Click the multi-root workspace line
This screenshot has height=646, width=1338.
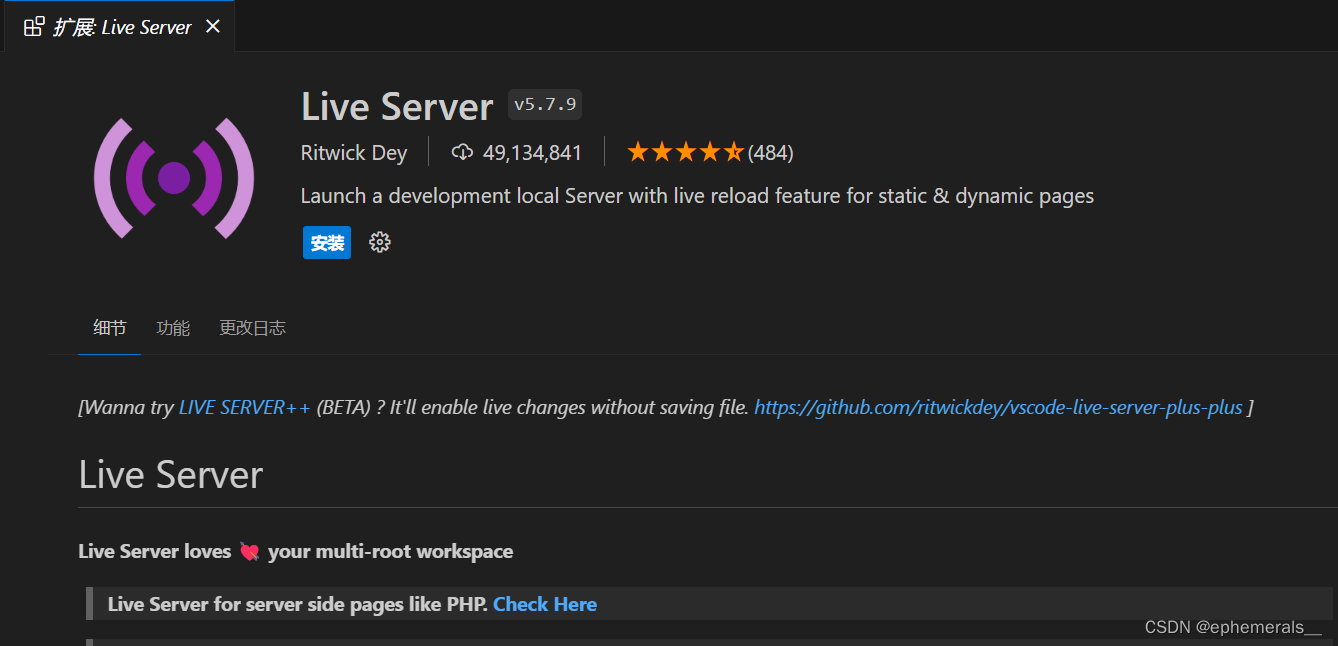[296, 552]
